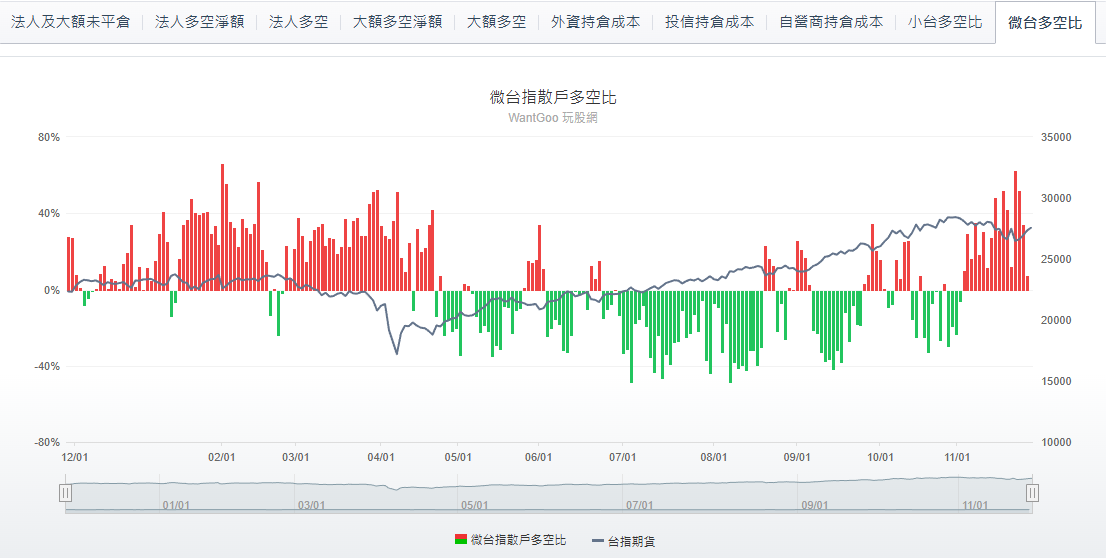
Task: Click the navigator scrollbar track below the mini chart
Action: (x=548, y=511)
